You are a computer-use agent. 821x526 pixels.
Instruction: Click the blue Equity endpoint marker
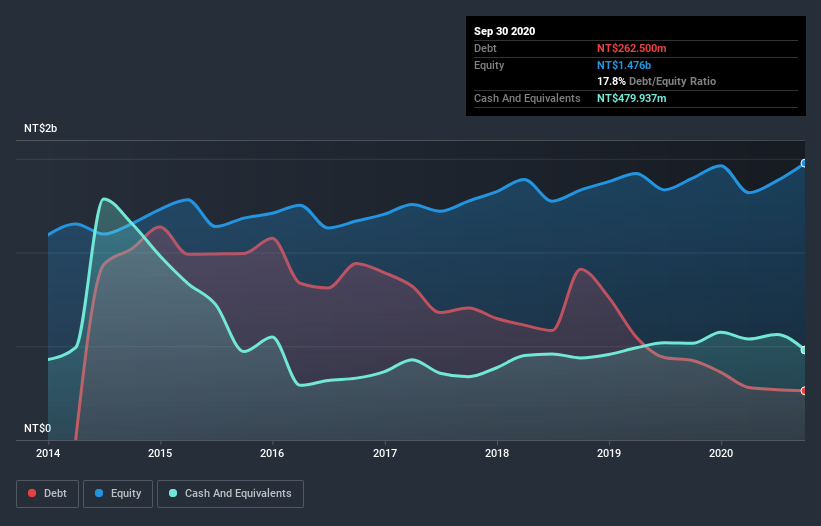click(x=804, y=163)
